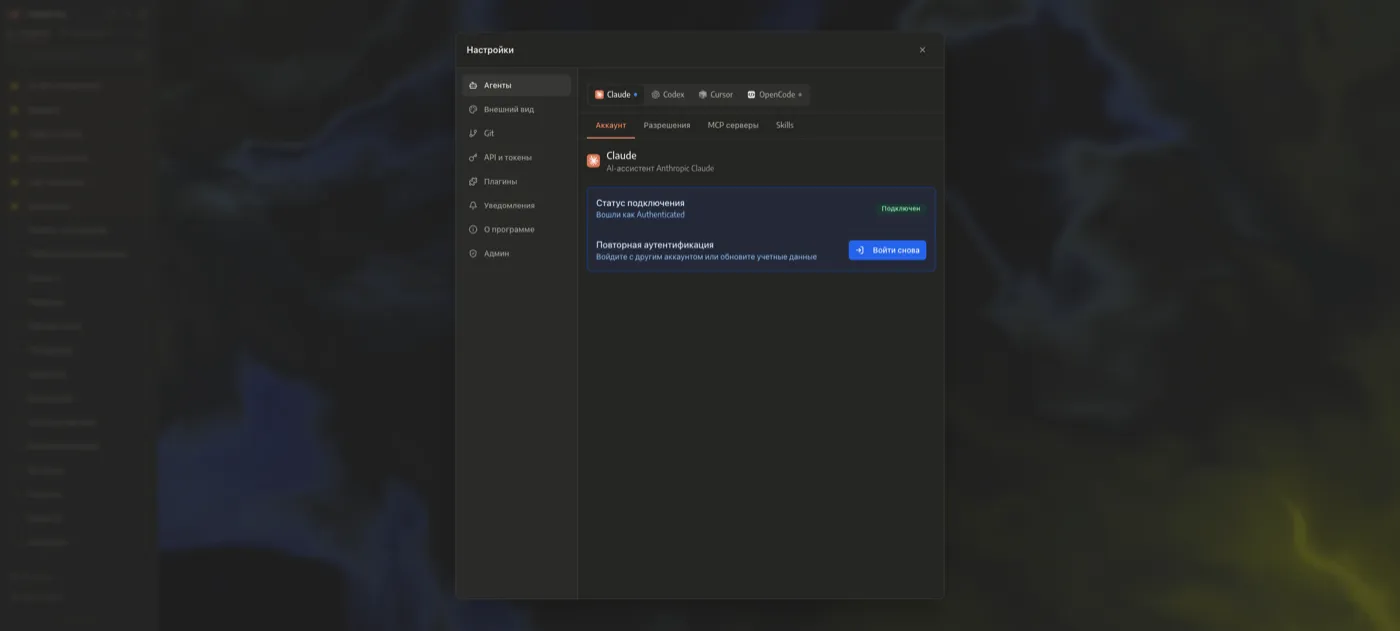
Task: Open the Админ section
Action: 516,253
